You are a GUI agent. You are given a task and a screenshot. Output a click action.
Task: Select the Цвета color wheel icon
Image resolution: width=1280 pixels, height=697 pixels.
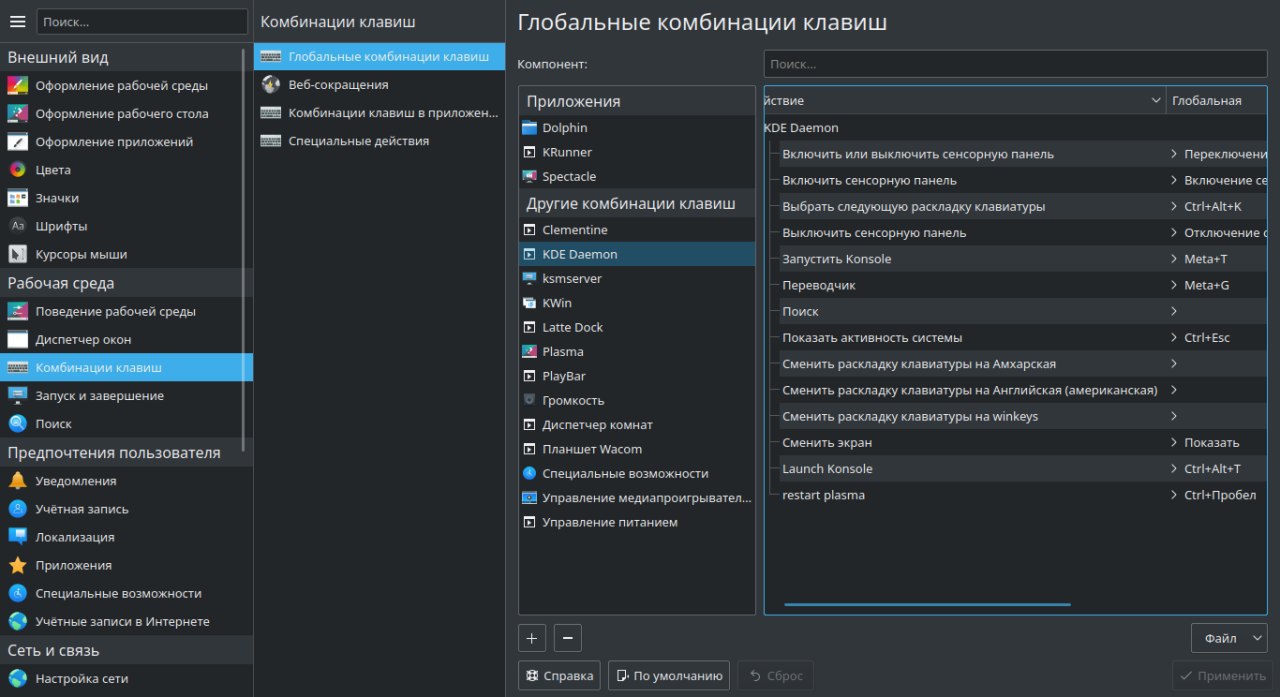pos(17,169)
